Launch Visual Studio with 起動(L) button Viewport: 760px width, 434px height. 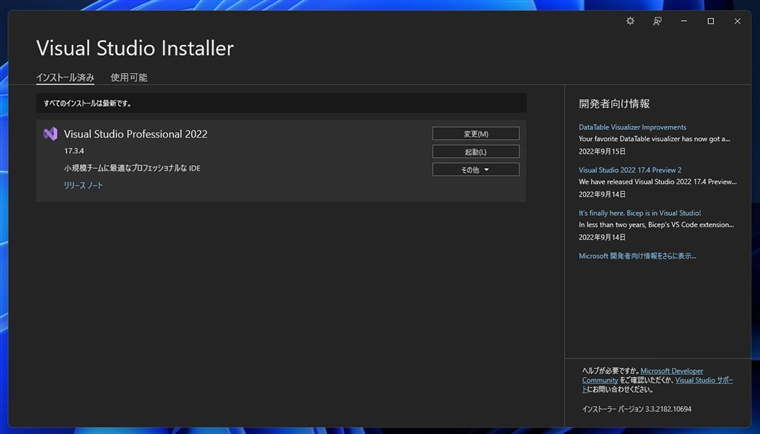(475, 152)
